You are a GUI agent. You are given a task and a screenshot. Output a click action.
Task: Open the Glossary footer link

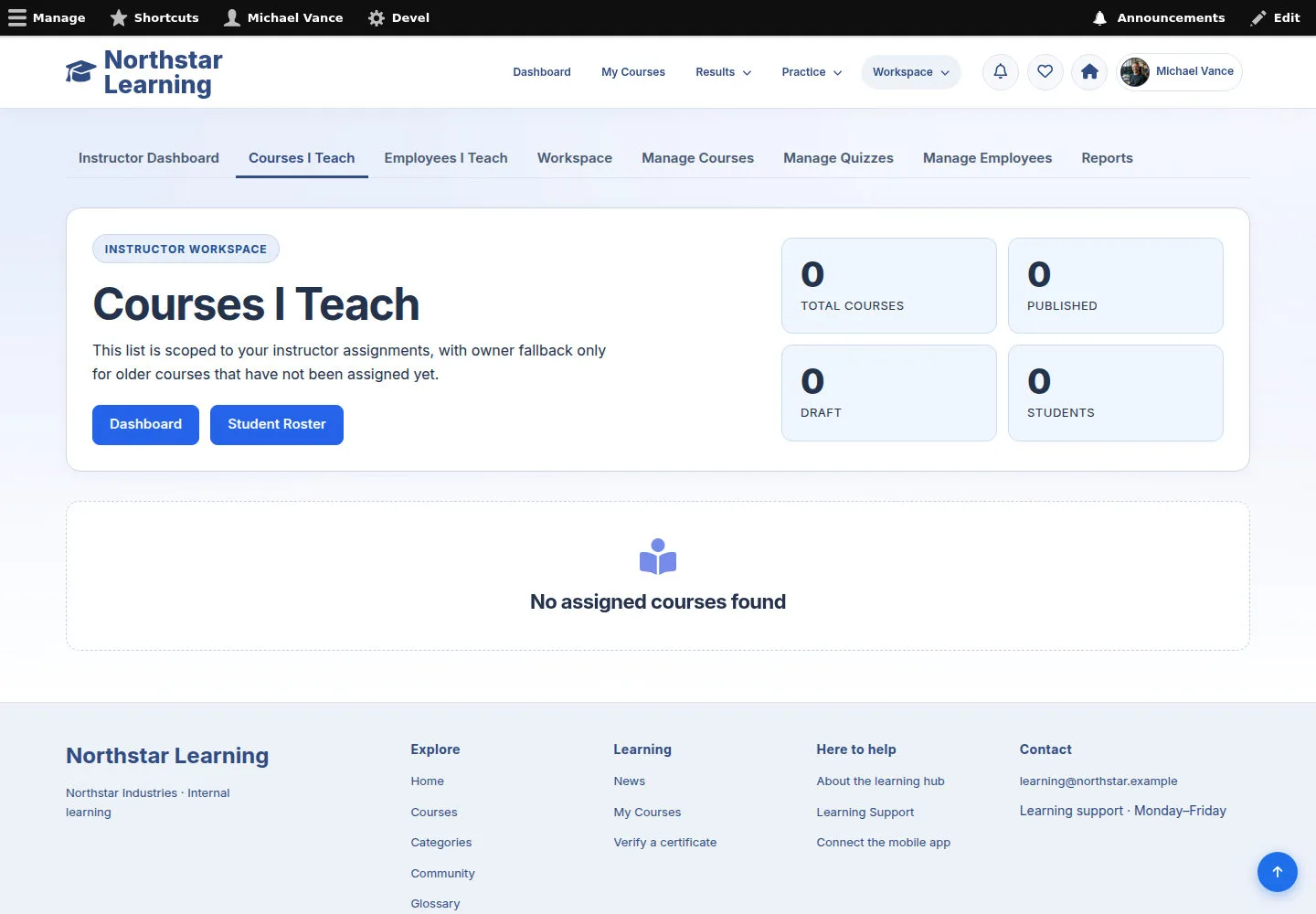436,904
